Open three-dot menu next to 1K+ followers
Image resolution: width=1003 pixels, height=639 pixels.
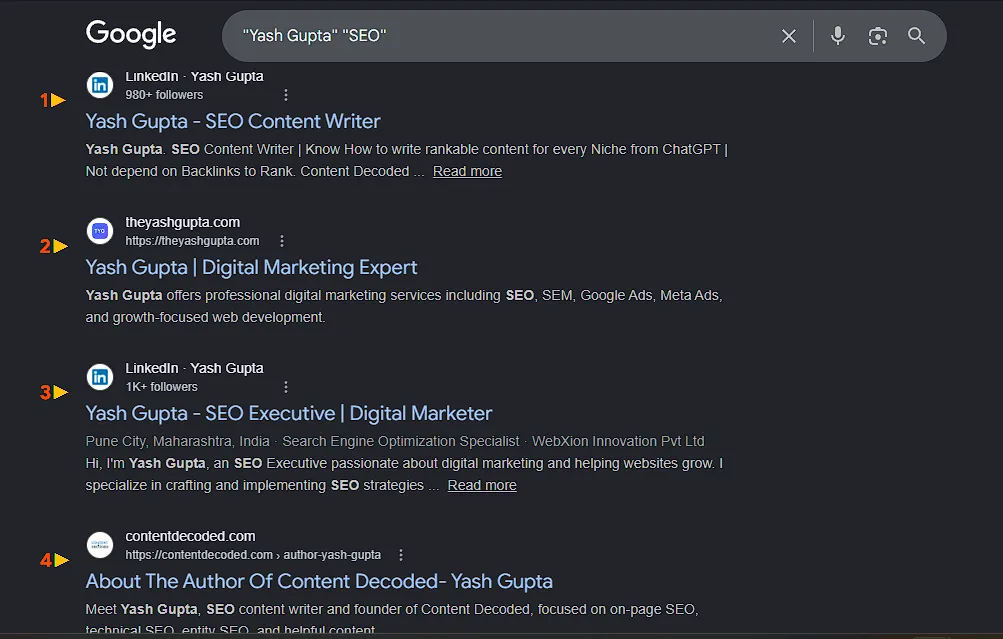pyautogui.click(x=286, y=387)
